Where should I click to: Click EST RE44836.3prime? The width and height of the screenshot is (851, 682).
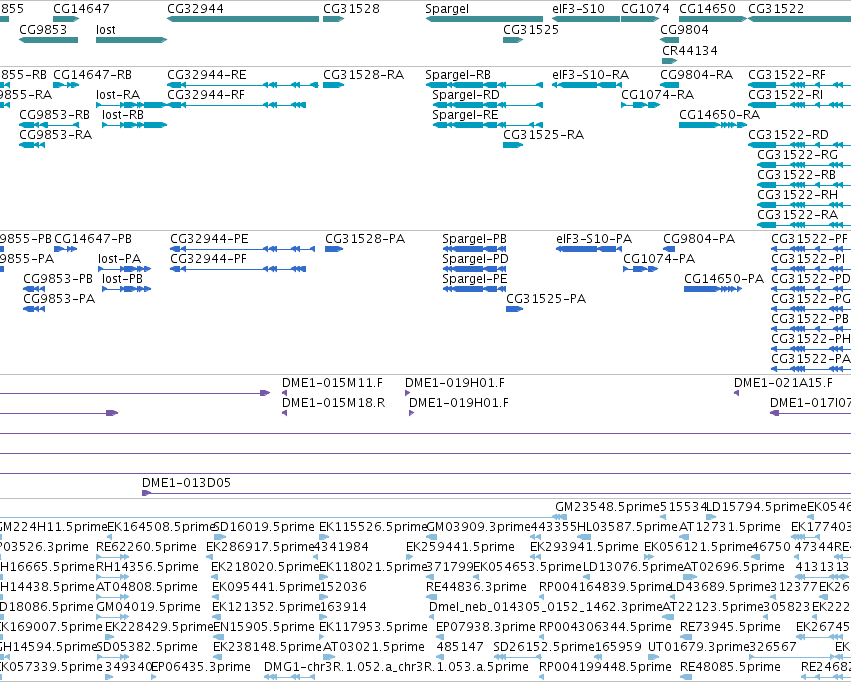coord(477,587)
